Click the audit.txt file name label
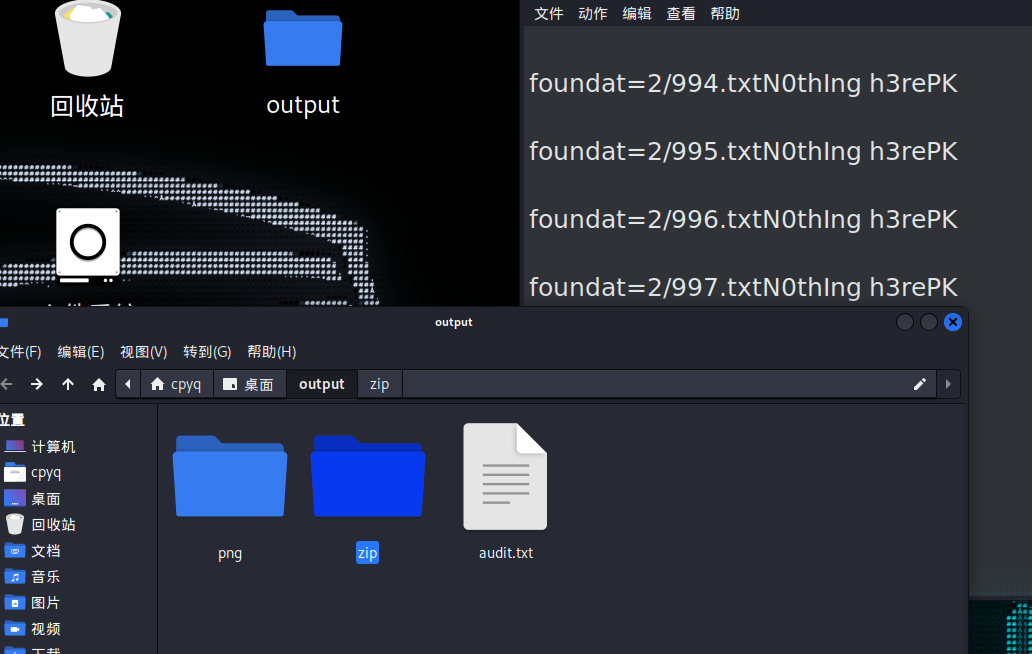The height and width of the screenshot is (654, 1032). 505,553
